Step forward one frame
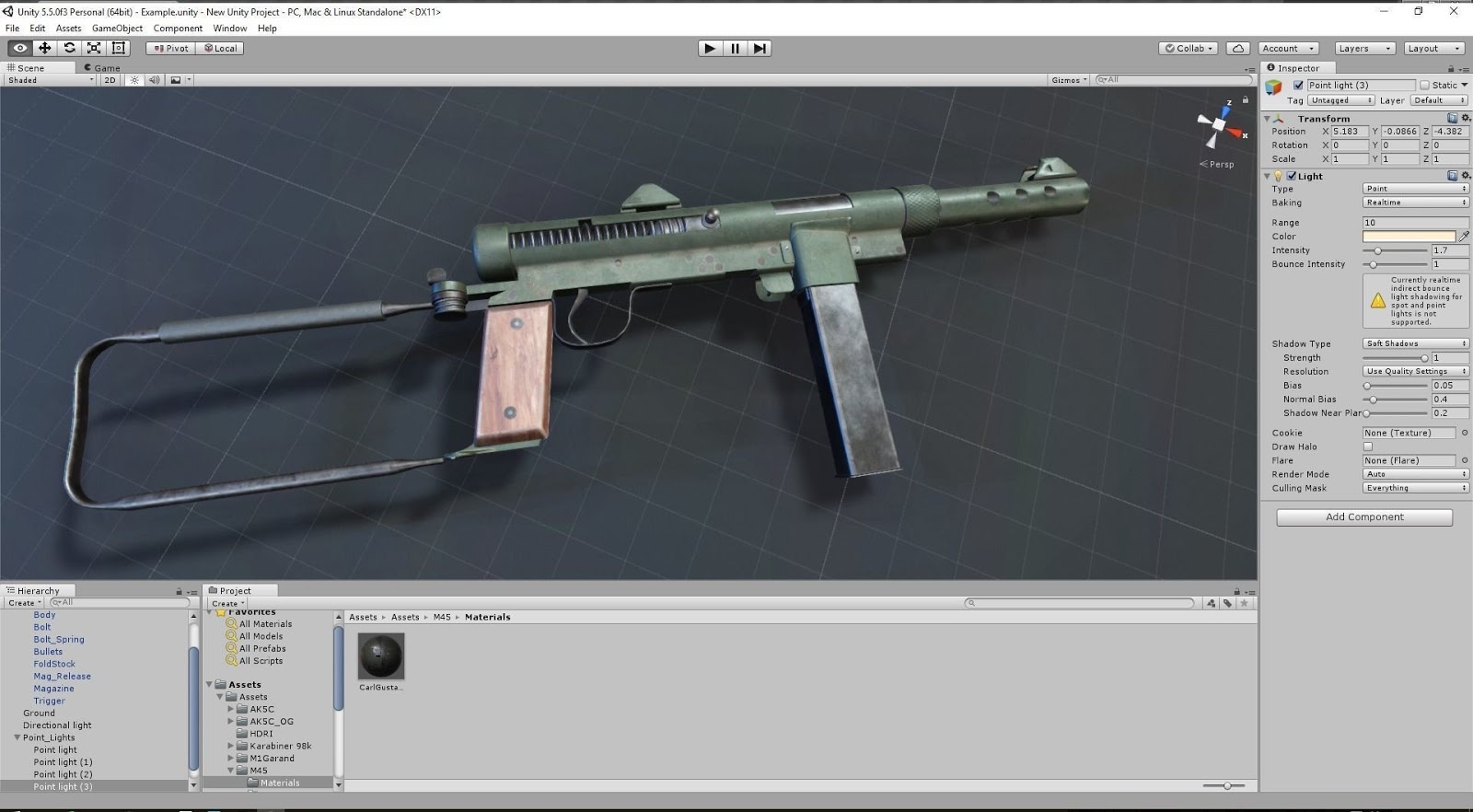Screen dimensions: 1473x812 [760, 48]
